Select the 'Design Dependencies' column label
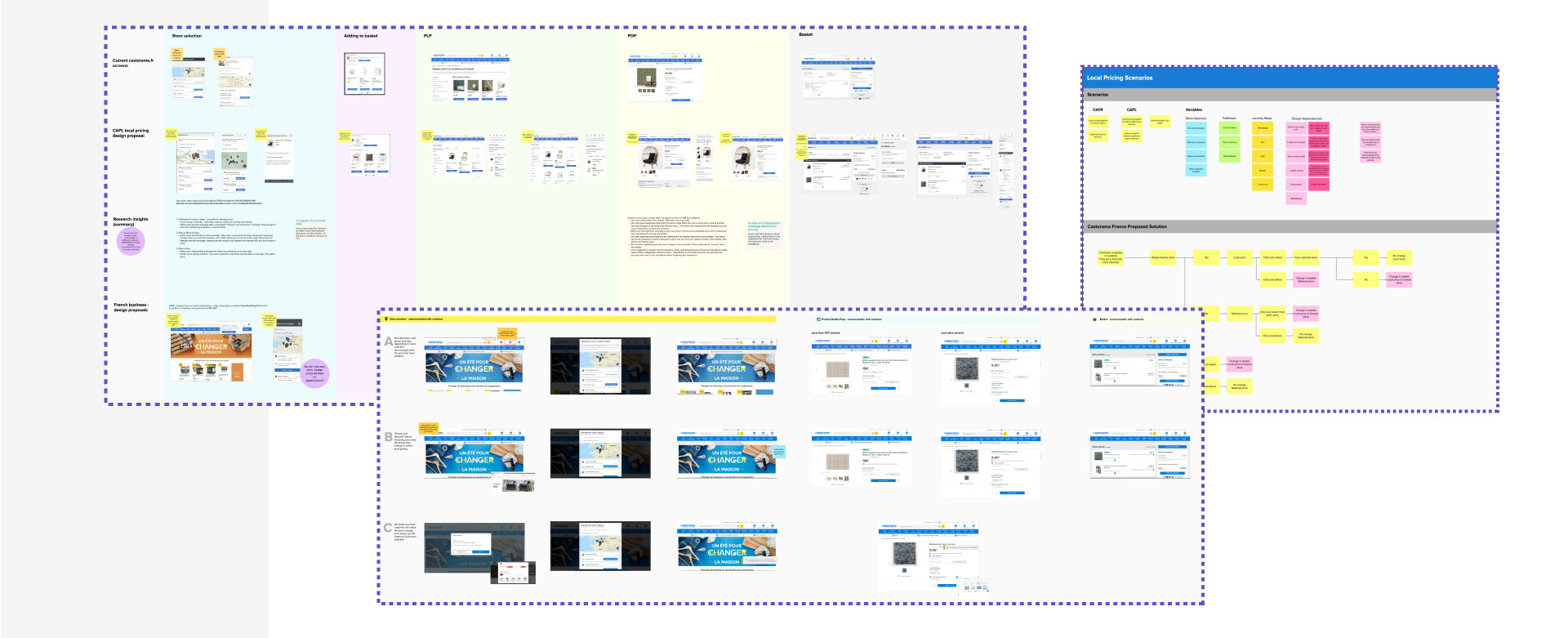1568x638 pixels. (x=1307, y=118)
